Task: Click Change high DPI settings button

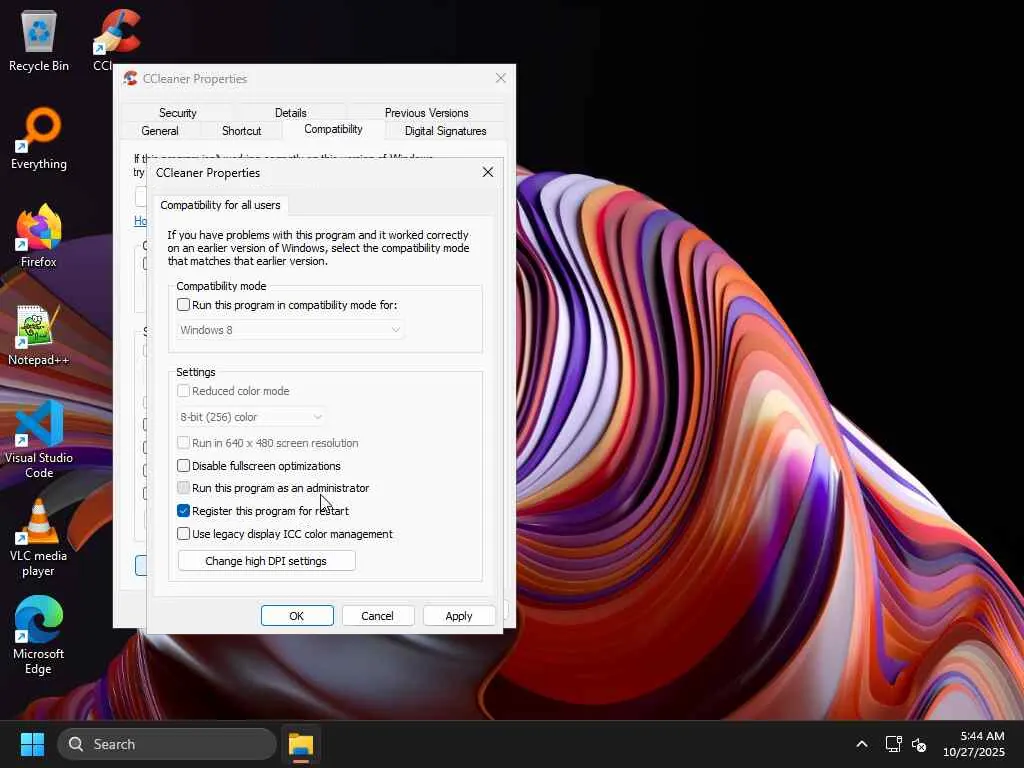Action: [266, 560]
